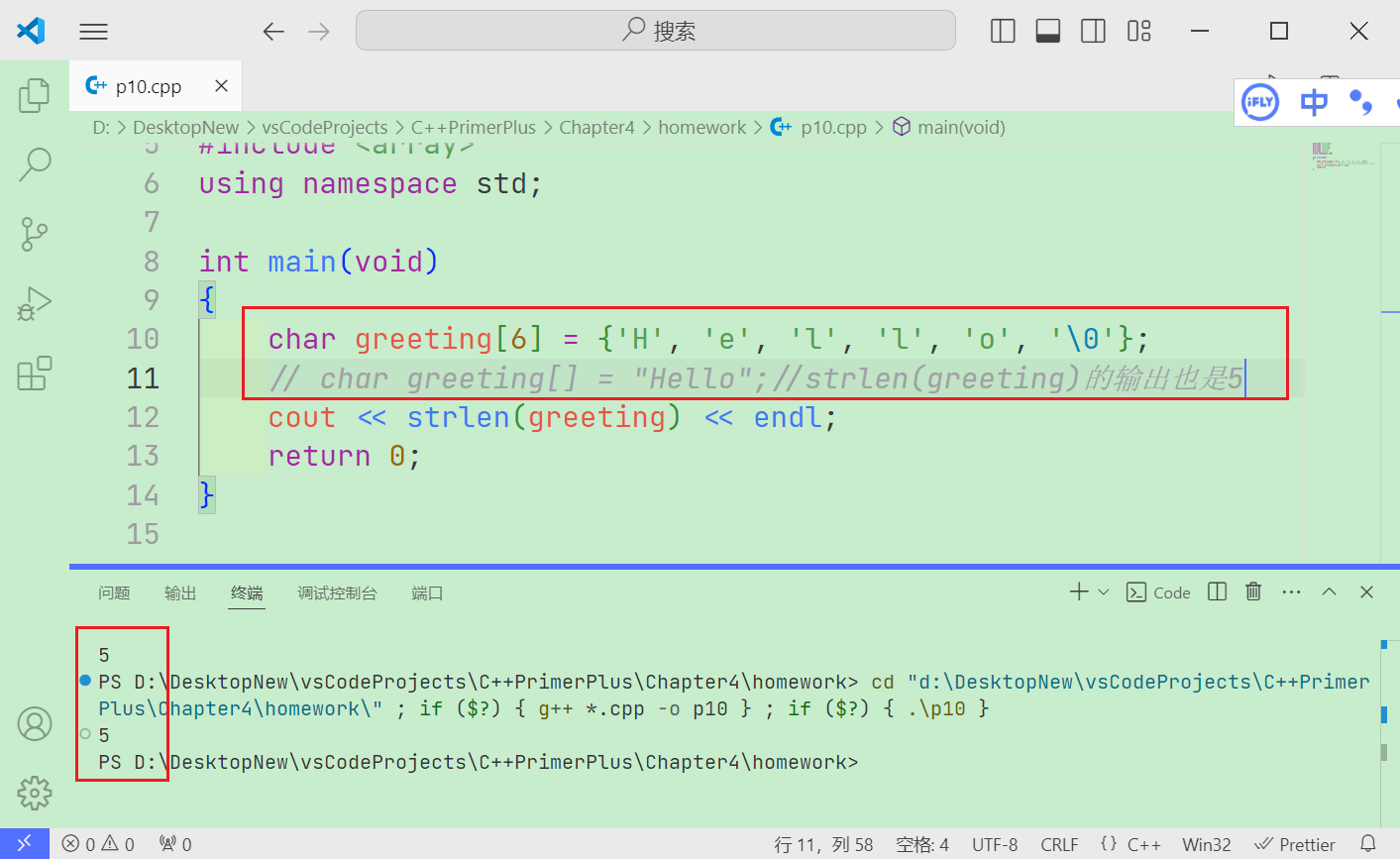Viewport: 1400px width, 859px height.
Task: Open the terminal panel more actions menu
Action: [1291, 592]
